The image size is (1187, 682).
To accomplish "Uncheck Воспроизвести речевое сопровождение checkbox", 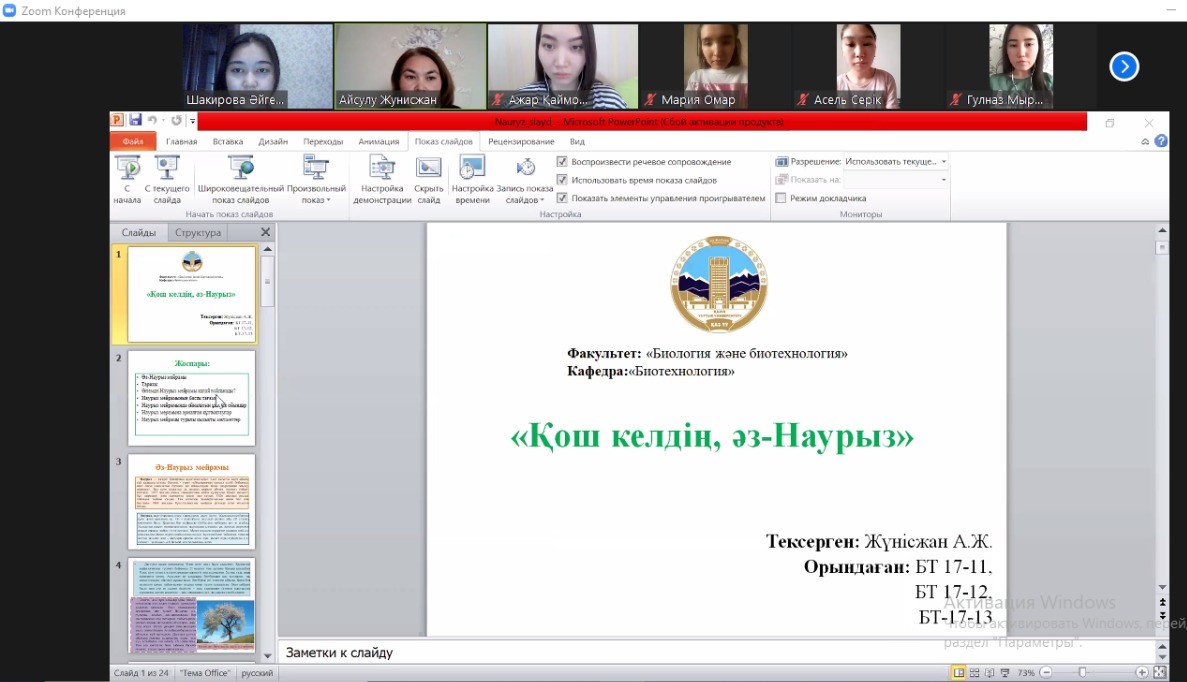I will pos(562,162).
